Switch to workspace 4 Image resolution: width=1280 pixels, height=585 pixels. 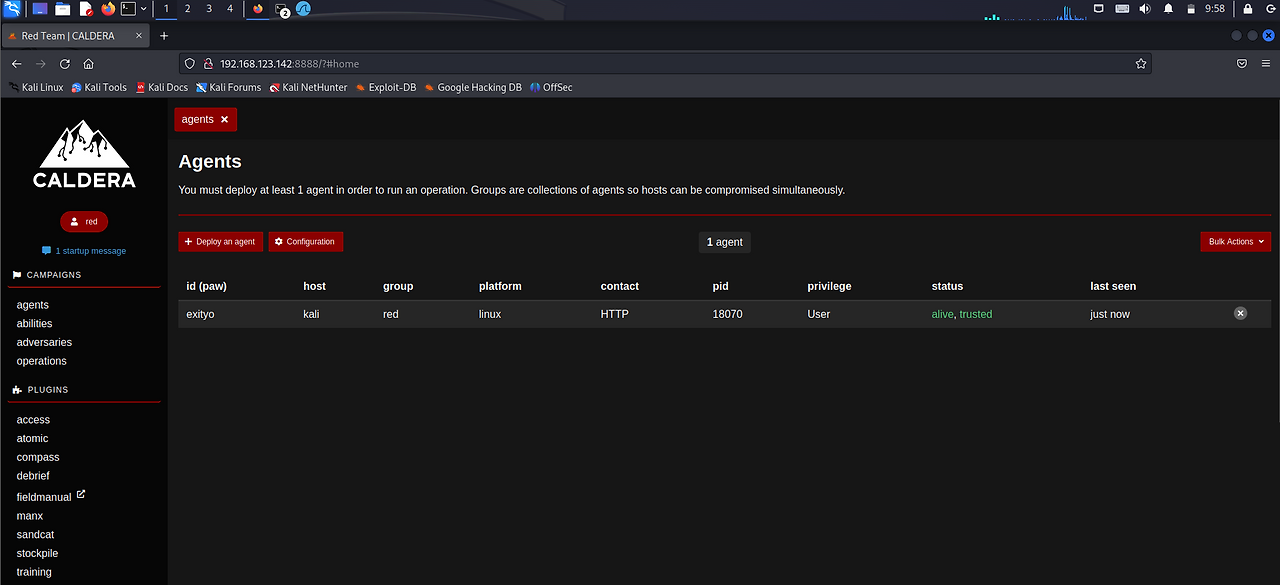(230, 8)
